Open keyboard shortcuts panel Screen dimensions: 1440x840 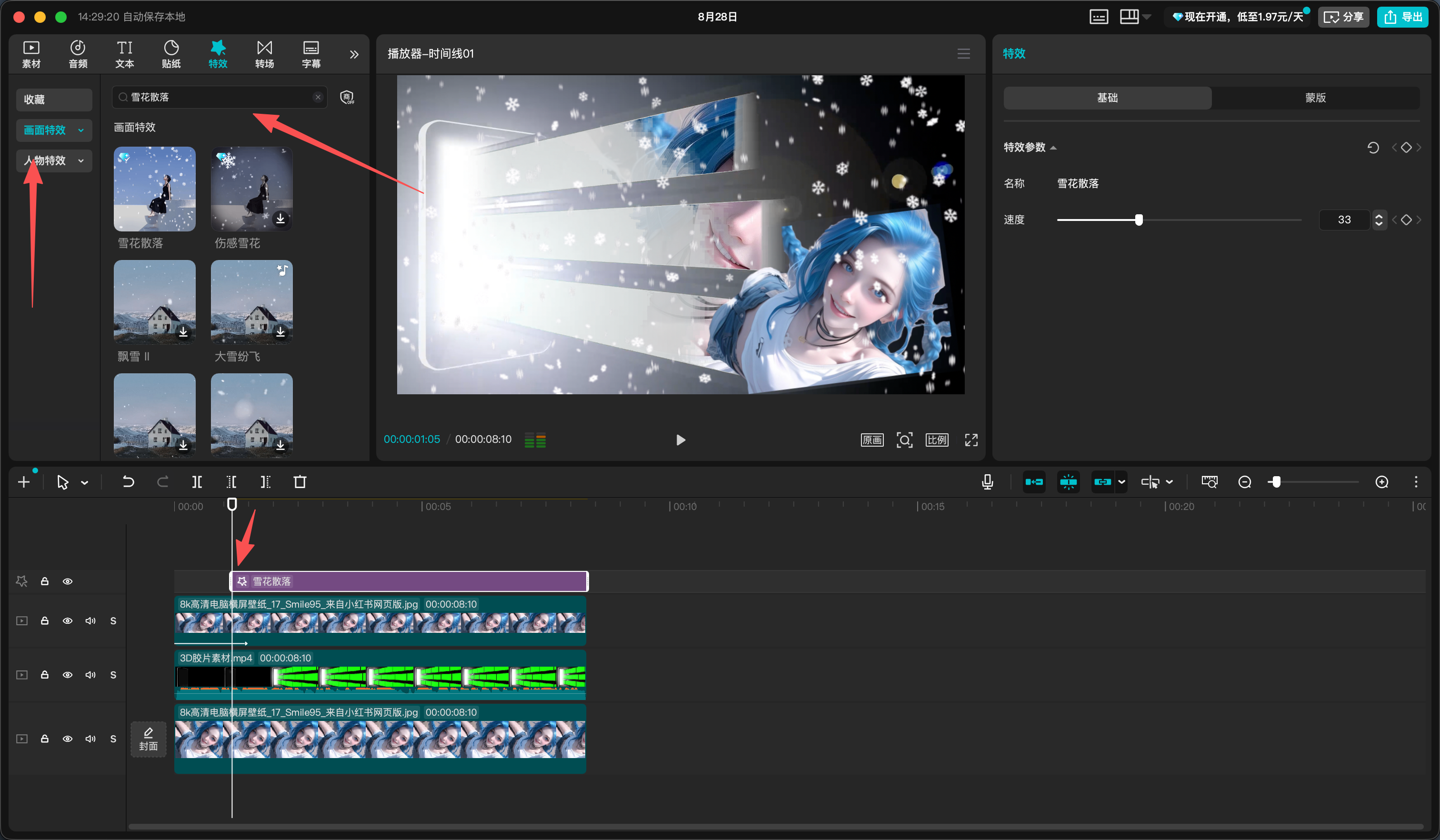click(1098, 17)
